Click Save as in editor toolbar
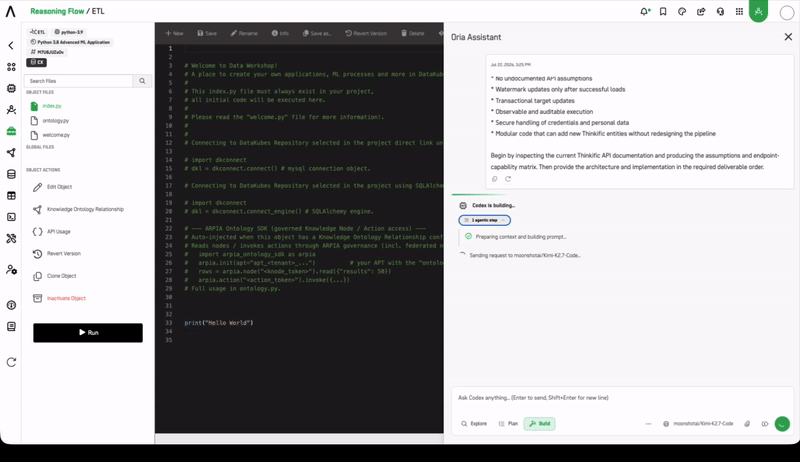This screenshot has width=800, height=462. [317, 33]
